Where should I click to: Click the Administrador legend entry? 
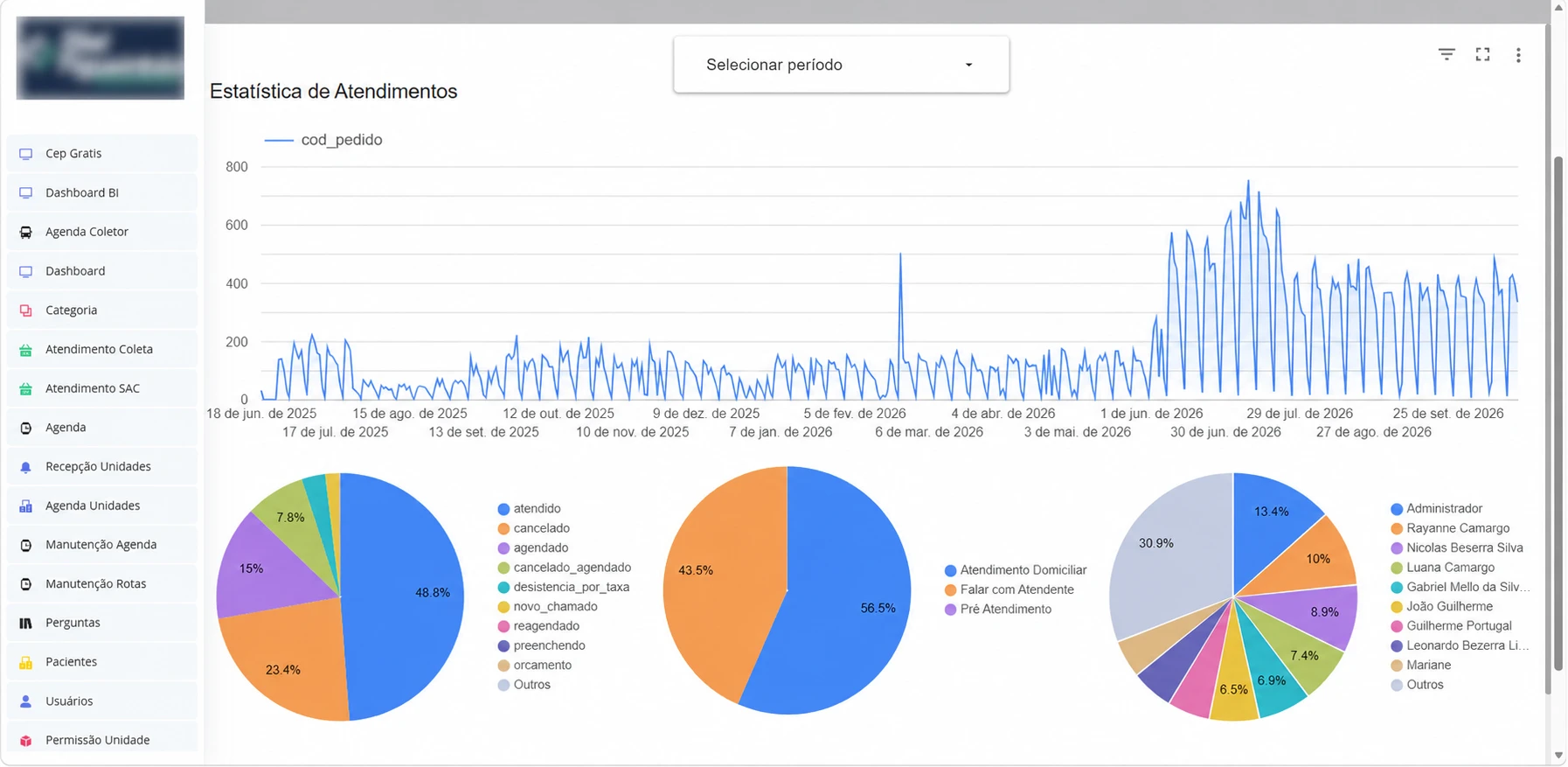click(1437, 509)
